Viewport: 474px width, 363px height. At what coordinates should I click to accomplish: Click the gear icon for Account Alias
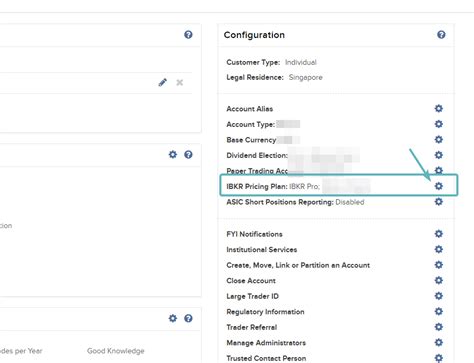pyautogui.click(x=439, y=108)
